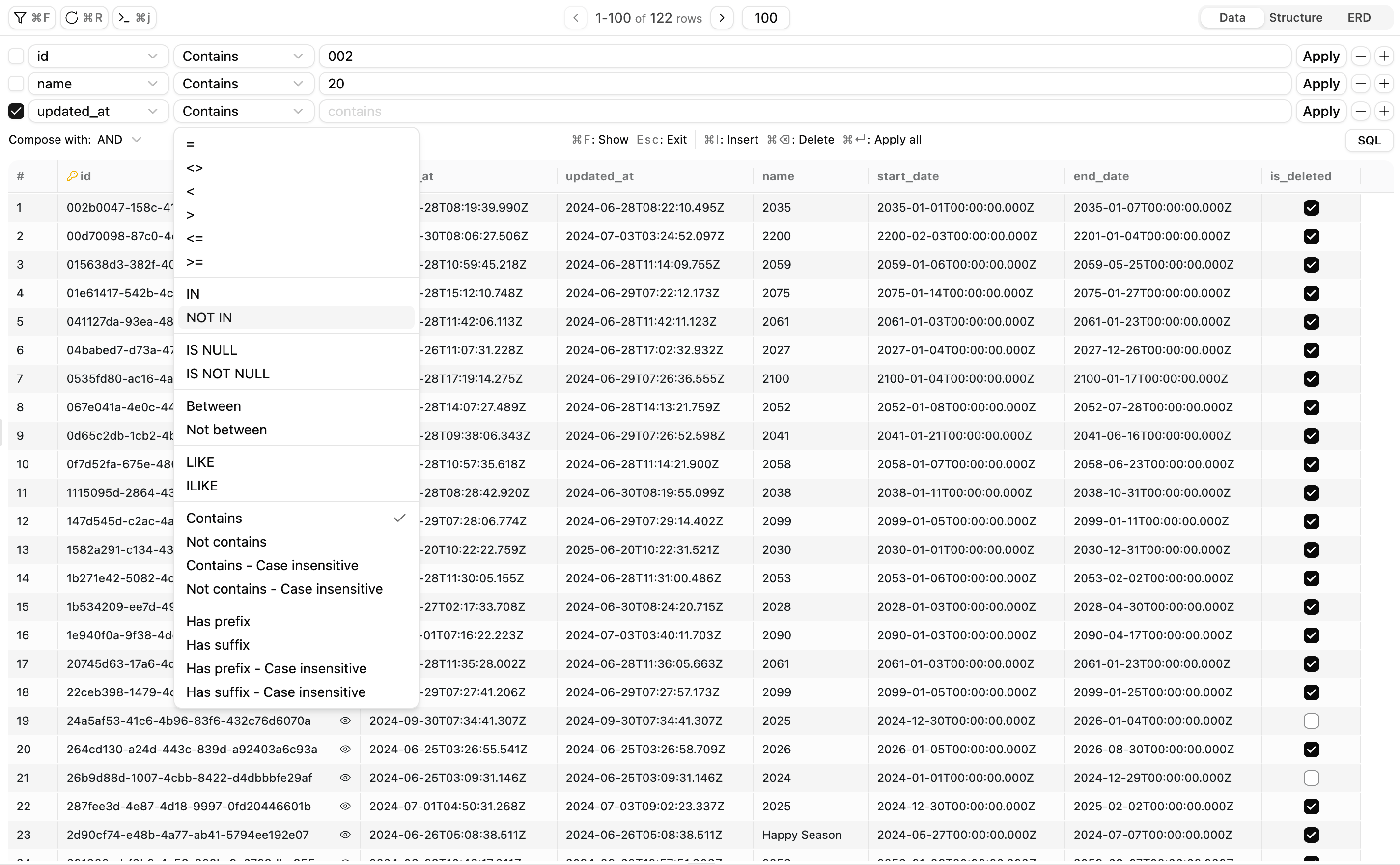Click the filter funnel icon

click(x=21, y=18)
